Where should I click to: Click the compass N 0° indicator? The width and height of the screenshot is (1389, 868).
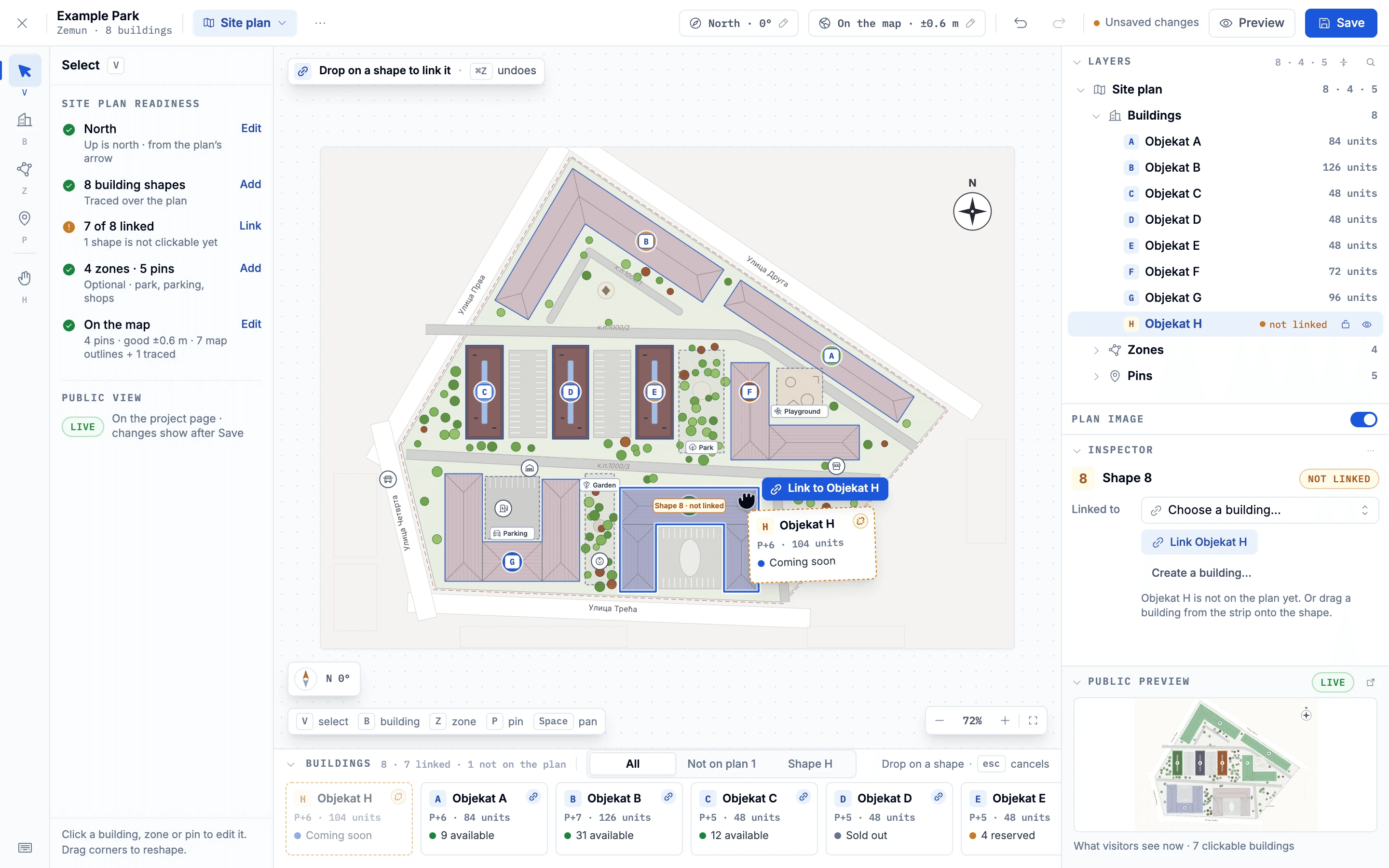[x=324, y=678]
